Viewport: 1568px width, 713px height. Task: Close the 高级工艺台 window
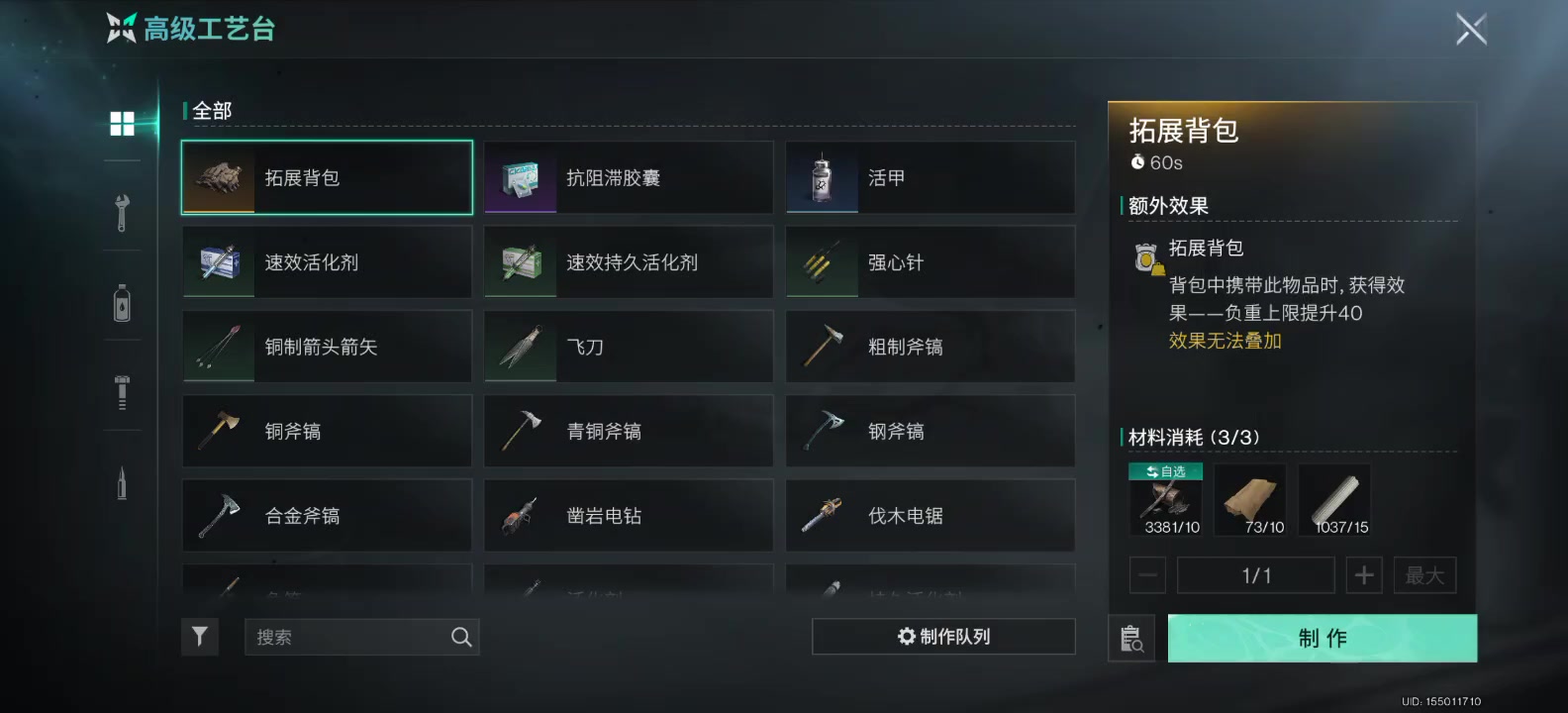coord(1471,29)
